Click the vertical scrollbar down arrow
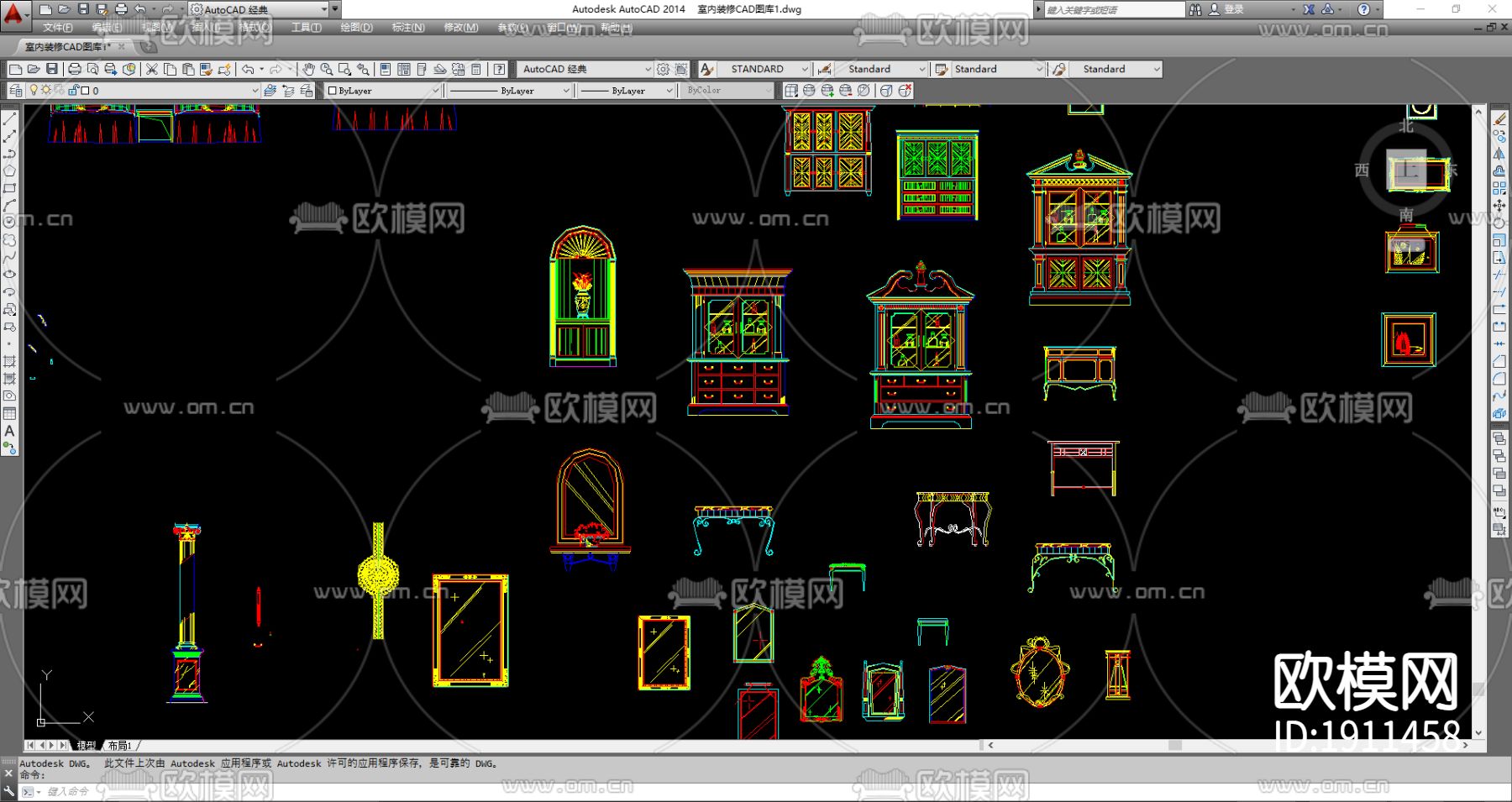1512x802 pixels. click(1479, 733)
